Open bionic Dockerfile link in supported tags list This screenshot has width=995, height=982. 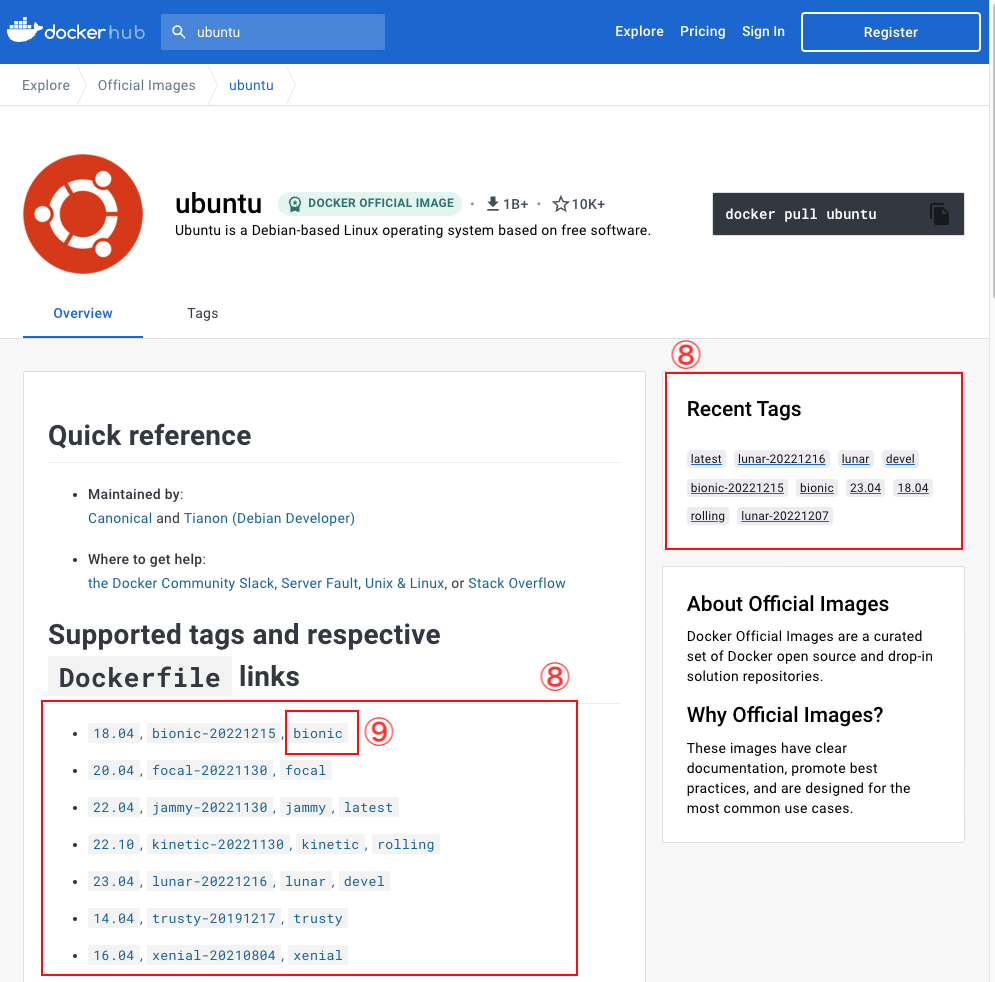click(x=317, y=733)
